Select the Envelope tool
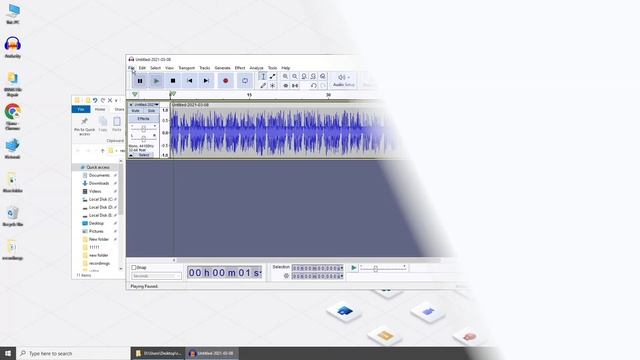This screenshot has width=640, height=360. pos(273,76)
